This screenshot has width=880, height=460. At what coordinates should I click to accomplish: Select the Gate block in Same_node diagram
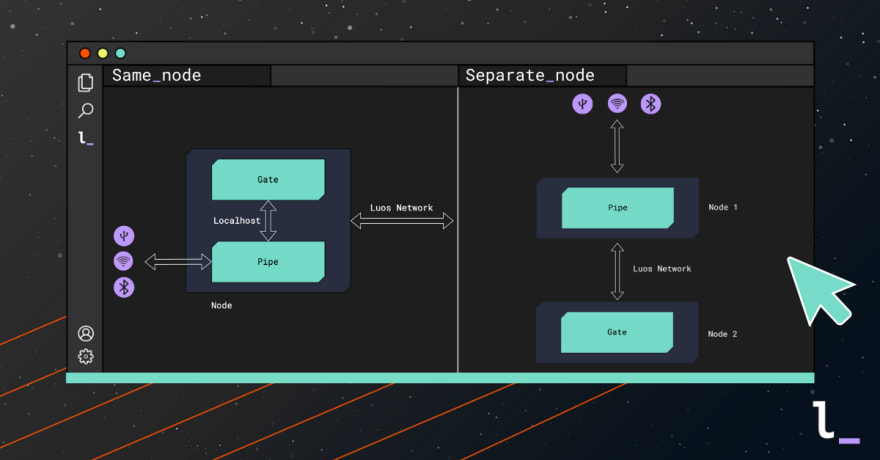point(268,180)
